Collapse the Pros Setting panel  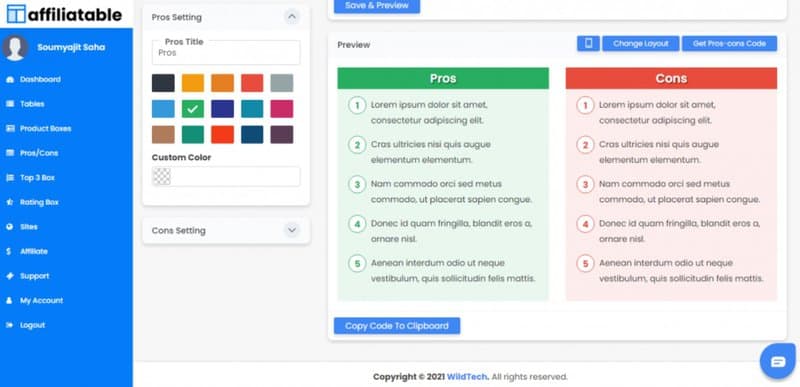[292, 17]
